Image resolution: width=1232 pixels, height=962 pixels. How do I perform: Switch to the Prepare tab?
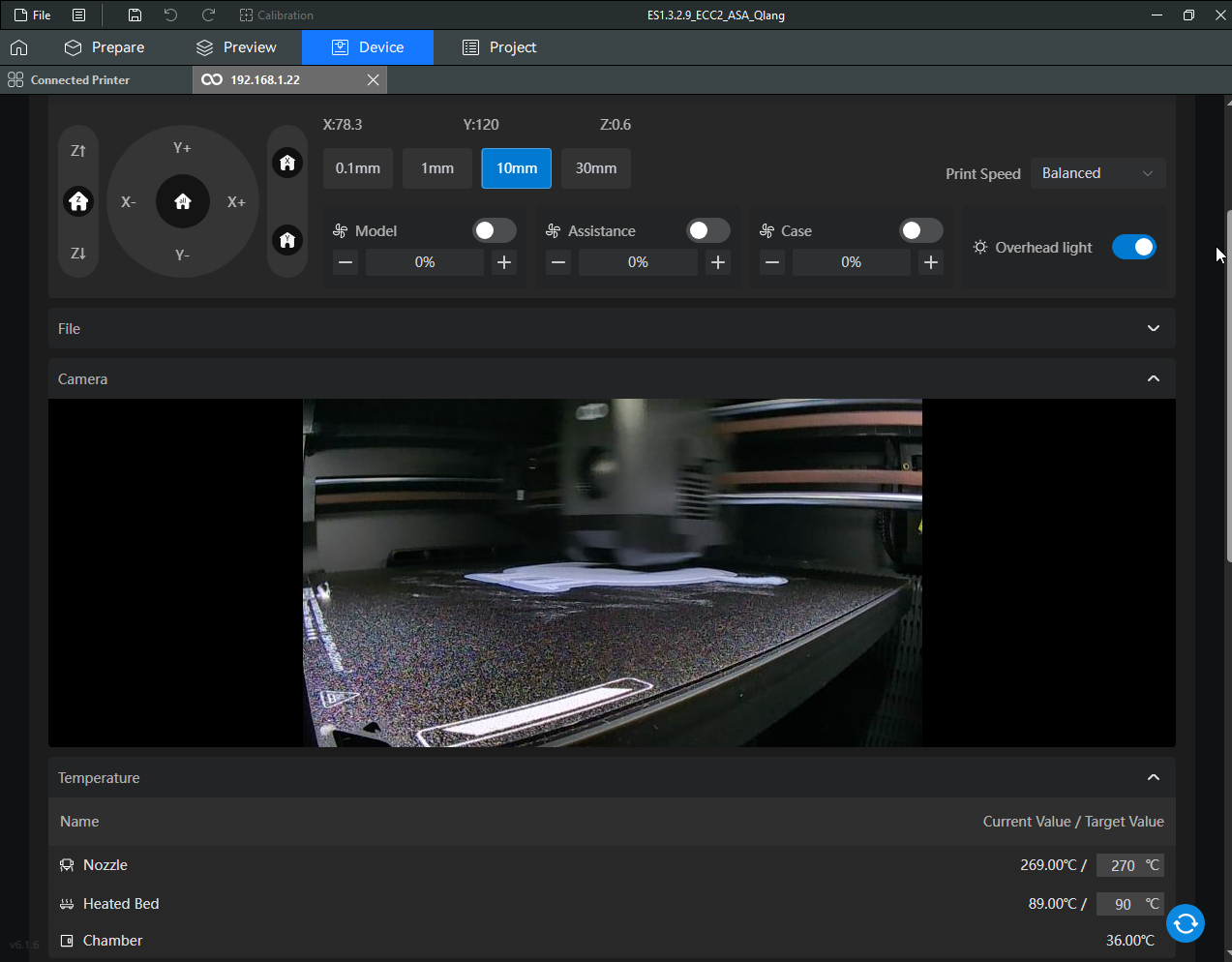point(105,47)
